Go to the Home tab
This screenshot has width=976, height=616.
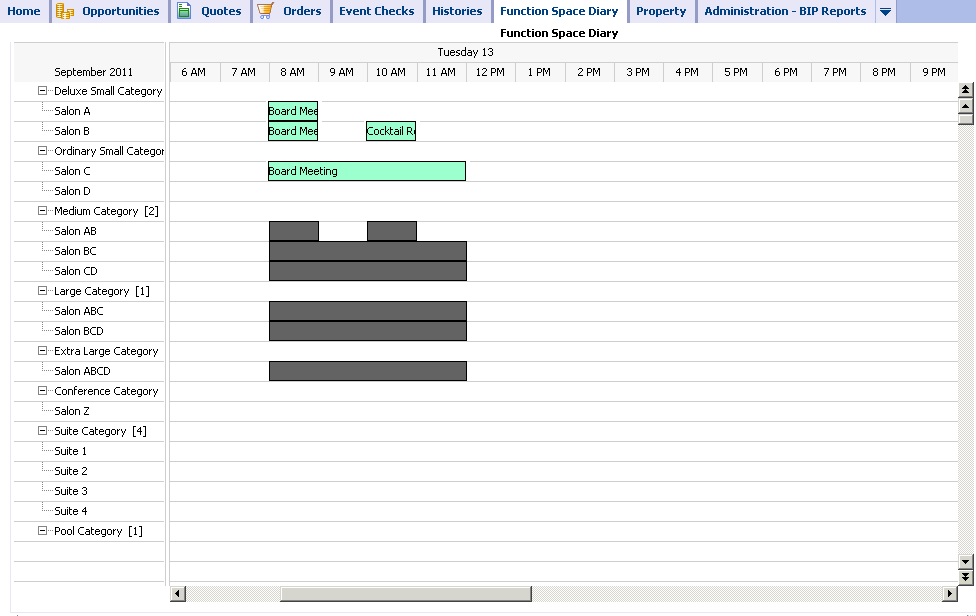(23, 11)
